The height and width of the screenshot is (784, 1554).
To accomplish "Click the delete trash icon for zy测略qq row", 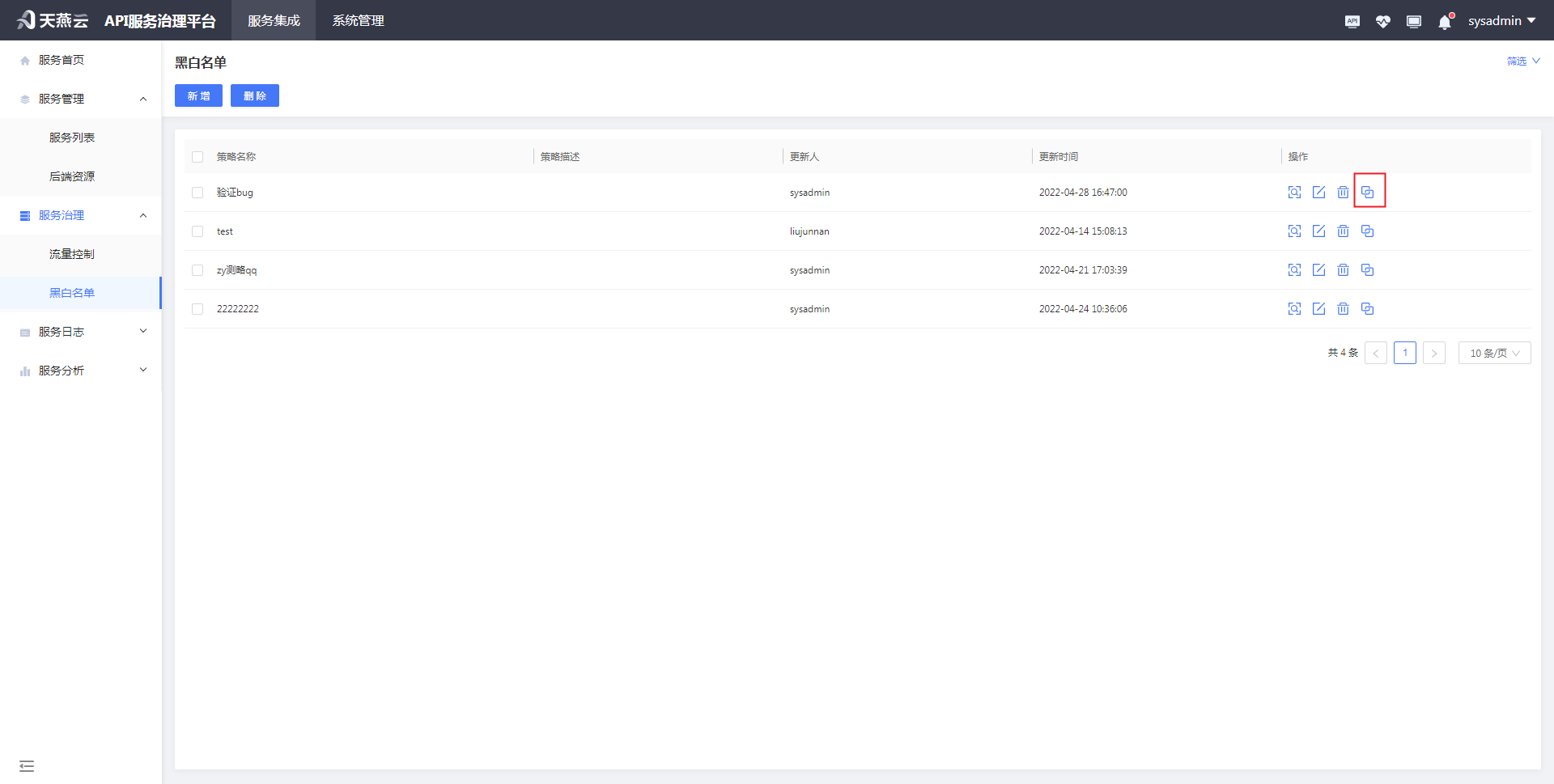I will 1343,270.
